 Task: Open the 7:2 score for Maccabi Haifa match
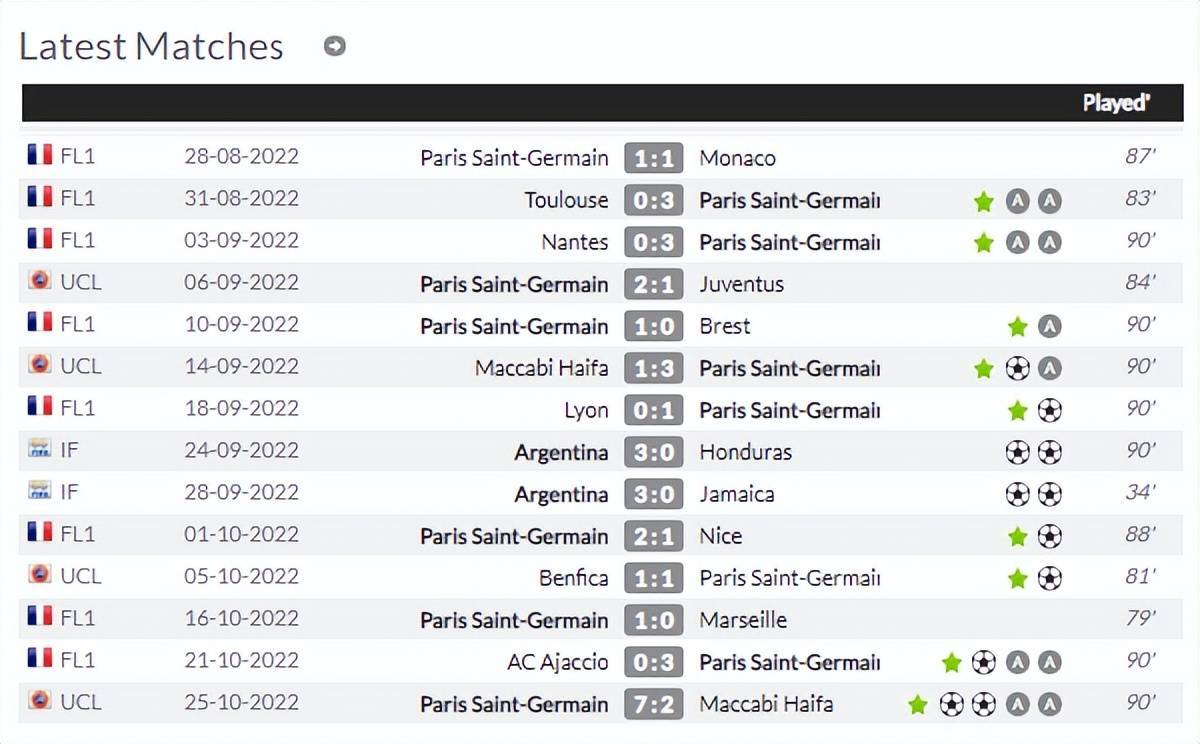(654, 704)
